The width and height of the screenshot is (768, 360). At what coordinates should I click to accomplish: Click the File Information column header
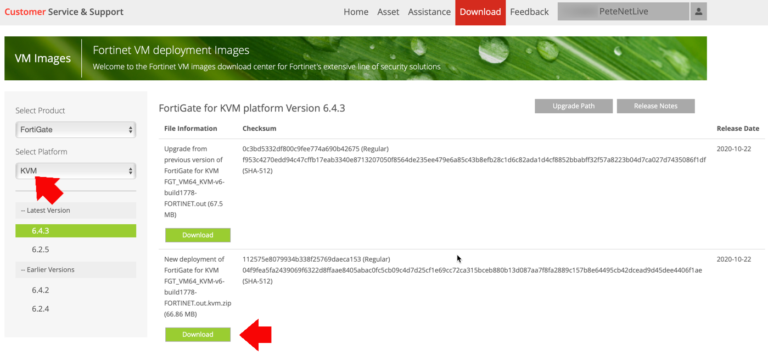(x=191, y=128)
